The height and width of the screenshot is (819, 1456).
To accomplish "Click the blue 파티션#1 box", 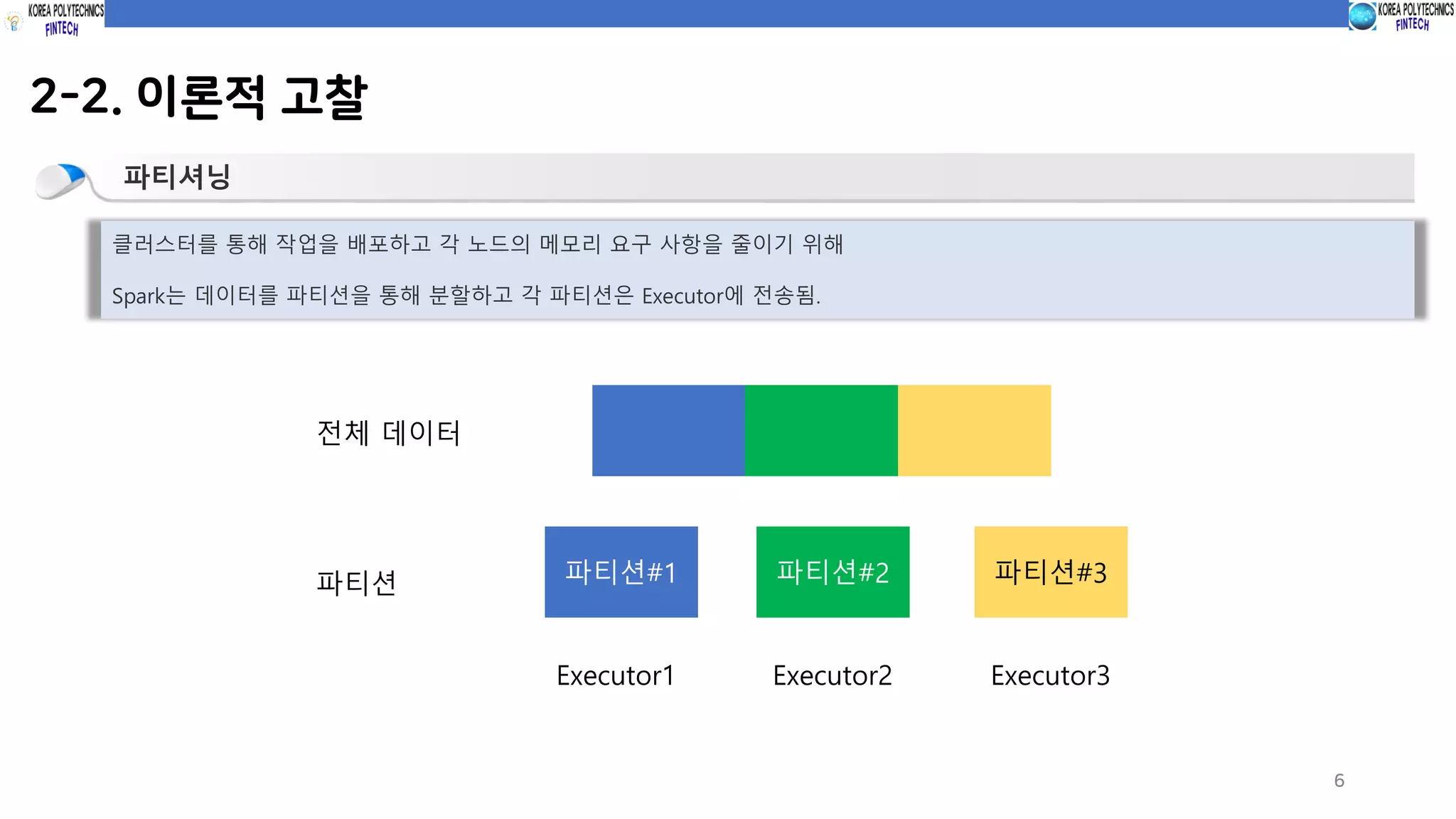I will [x=621, y=572].
